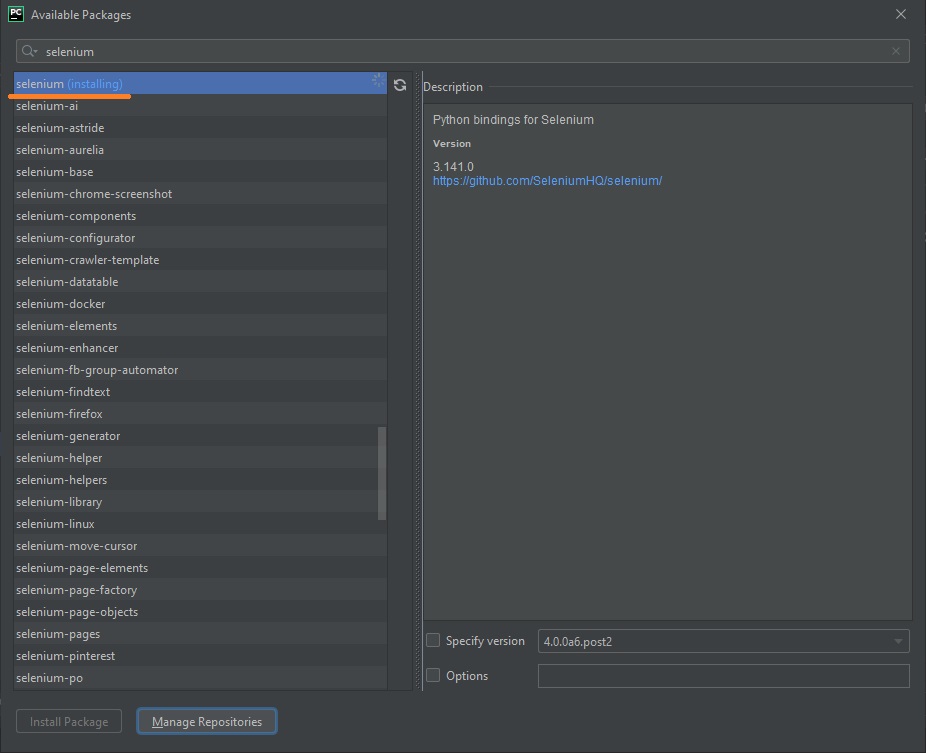
Task: Select selenium-configurator package
Action: pyautogui.click(x=200, y=237)
